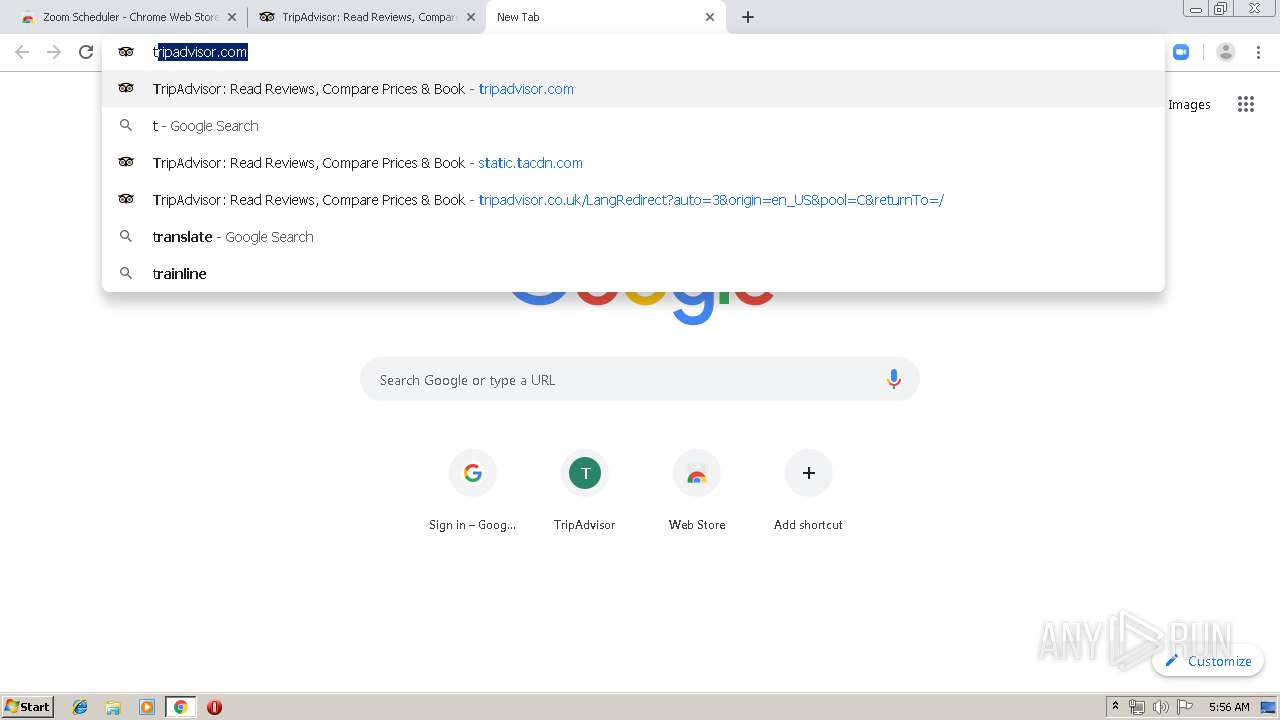Viewport: 1280px width, 720px height.
Task: Choose the tripadvisor.com suggestion
Action: 634,89
